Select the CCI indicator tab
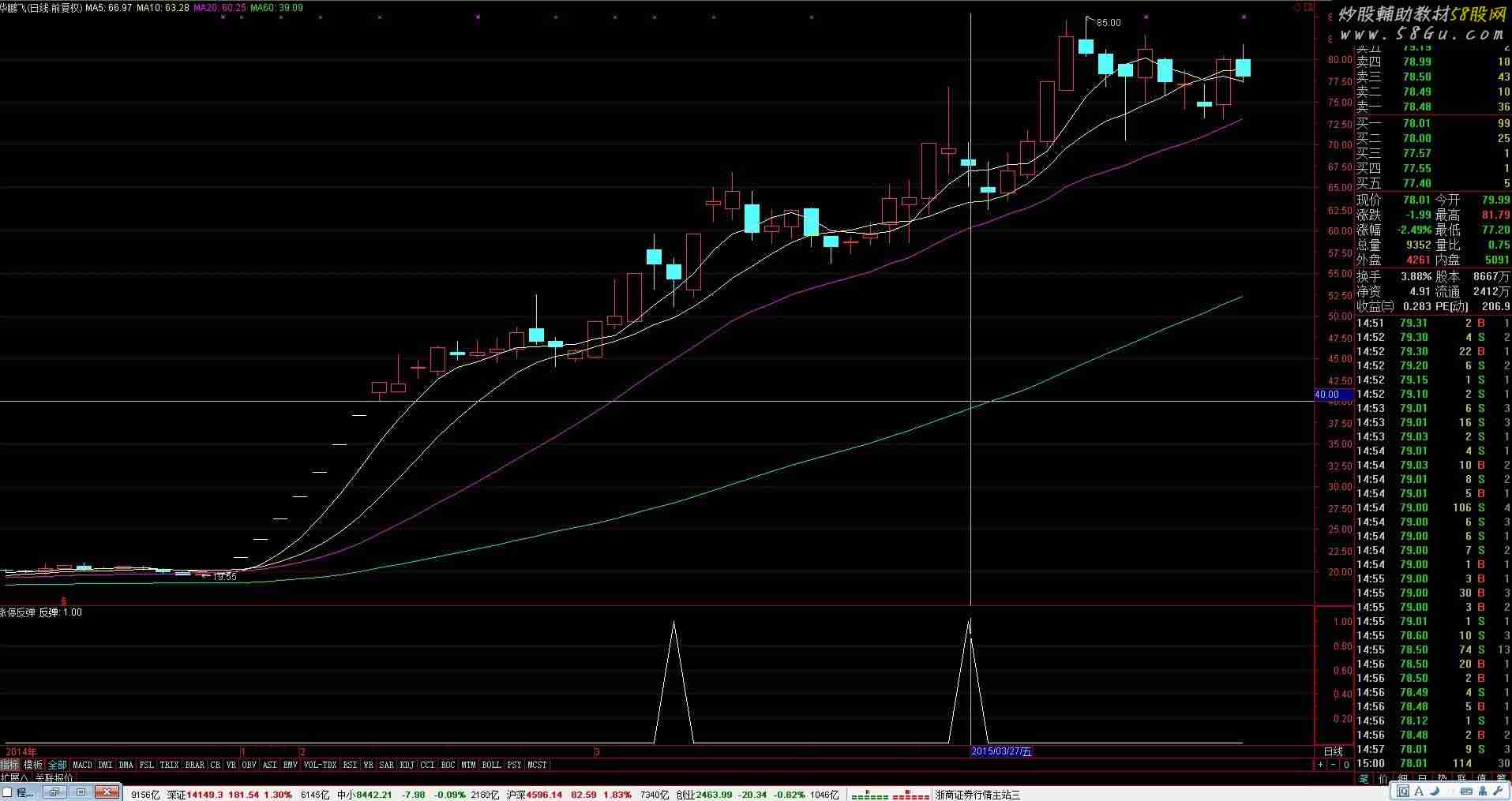The image size is (1512, 801). (427, 765)
